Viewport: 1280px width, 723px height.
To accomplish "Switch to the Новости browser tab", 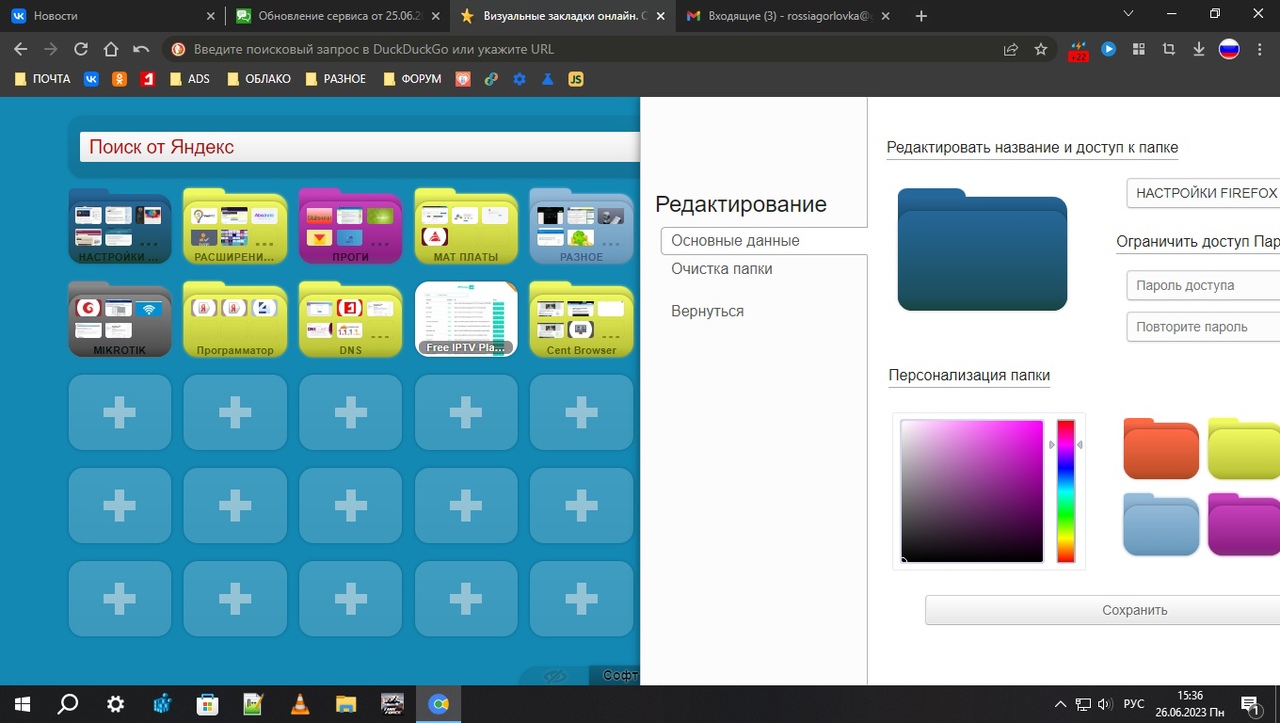I will (x=110, y=16).
